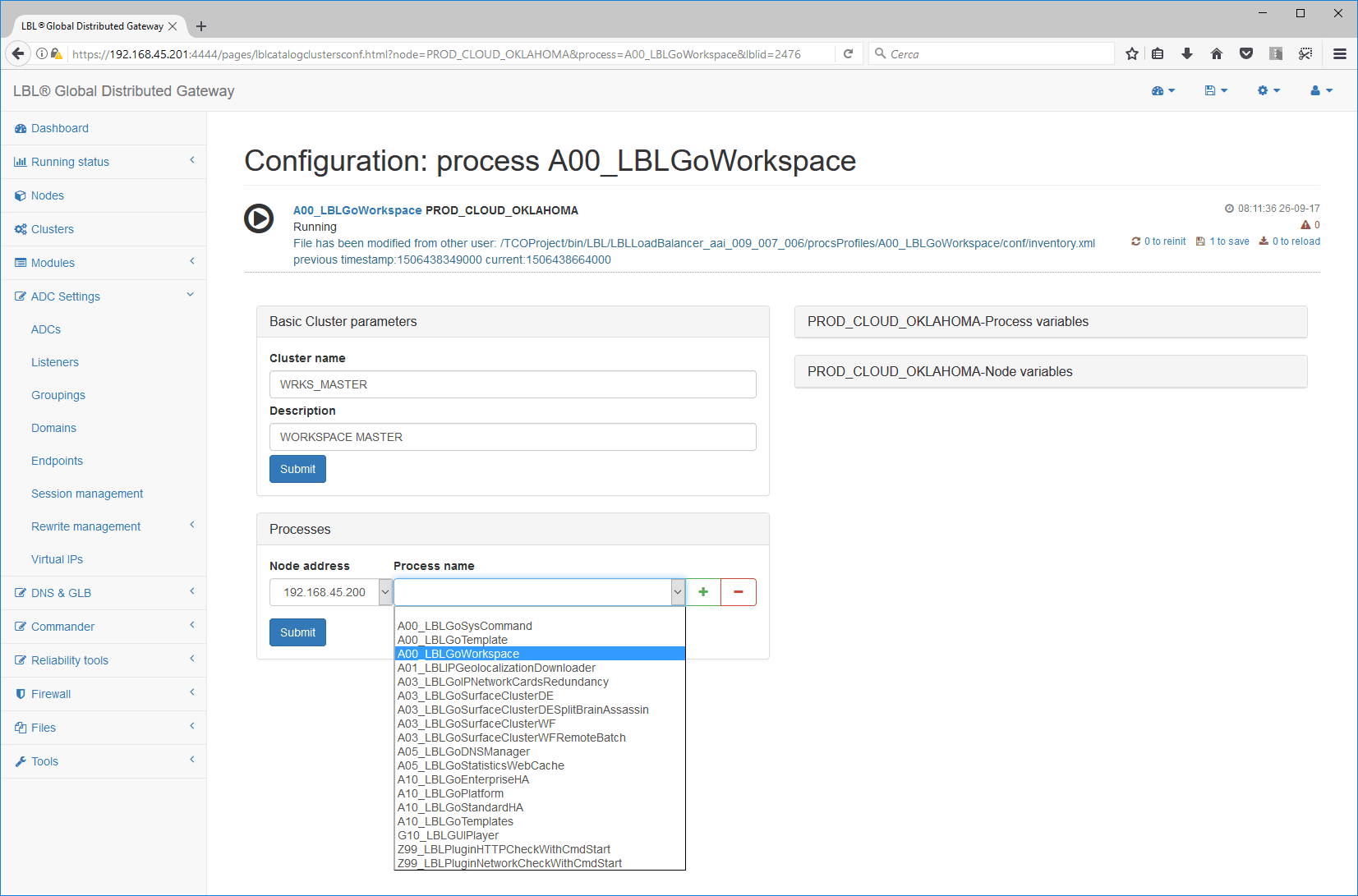Collapse ADC Settings sidebar menu
Viewport: 1358px width, 896px height.
point(104,296)
